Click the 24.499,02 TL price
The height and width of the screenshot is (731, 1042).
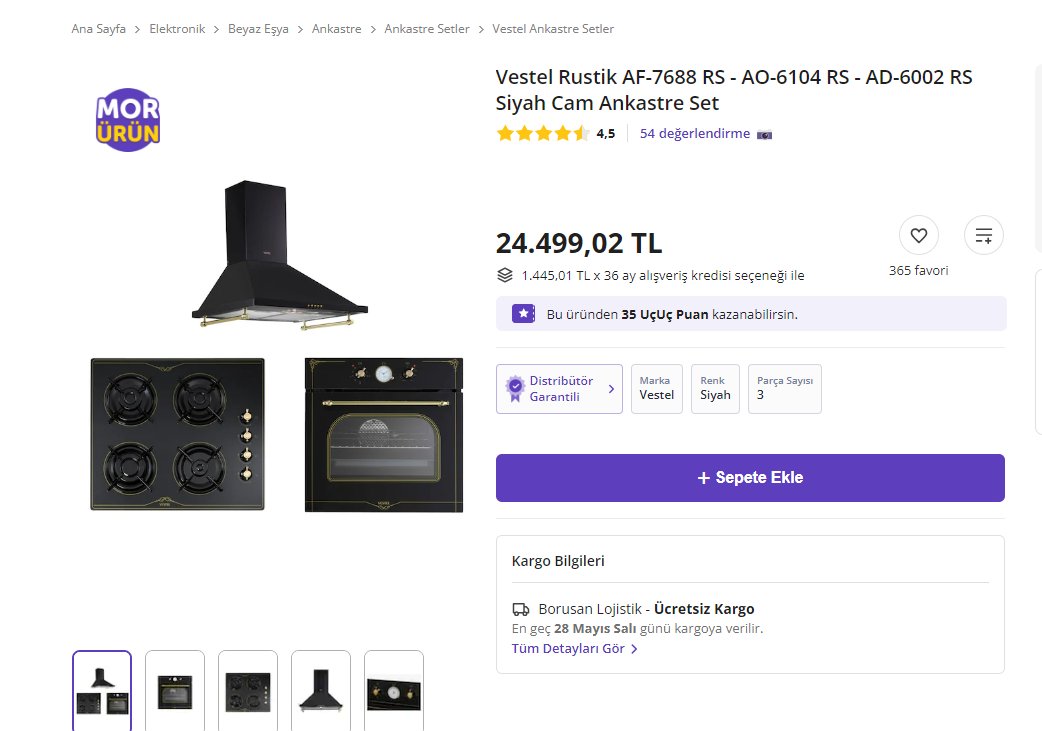coord(579,243)
